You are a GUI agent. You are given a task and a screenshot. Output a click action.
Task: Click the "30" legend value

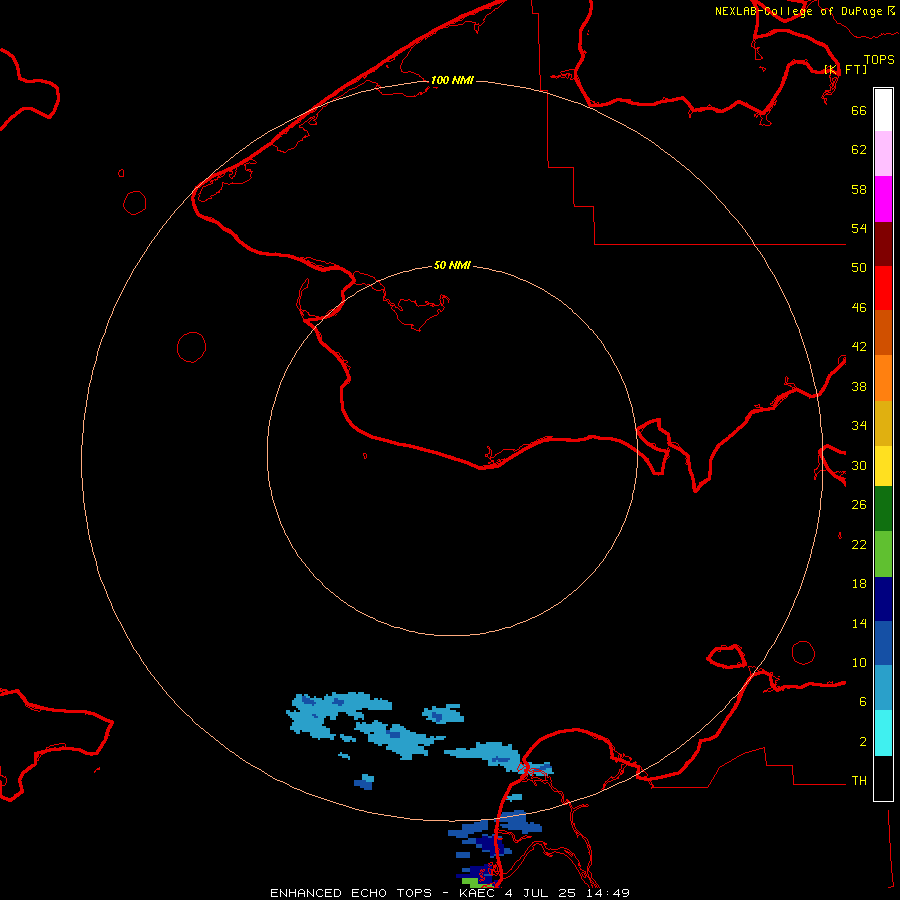(x=859, y=465)
